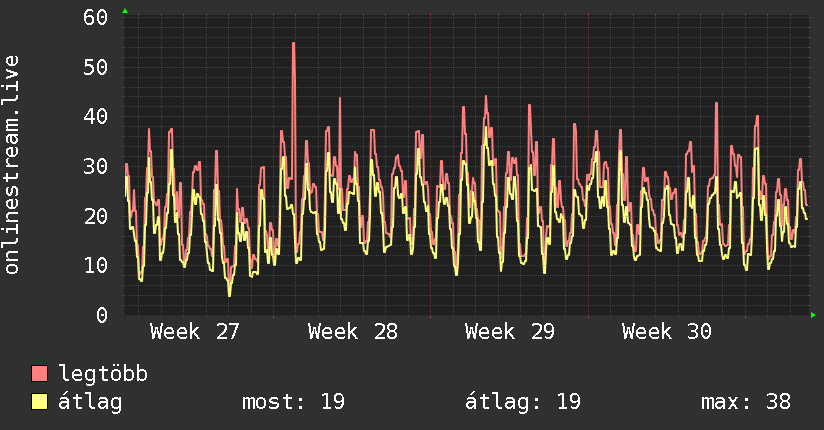Screen dimensions: 824x430
Task: Click the green arrow ending the x-axis
Action: point(813,315)
